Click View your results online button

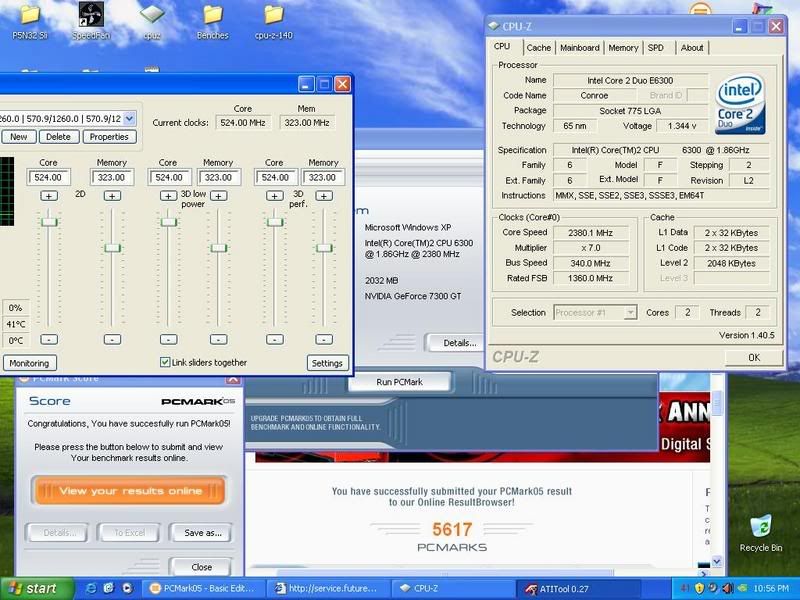130,491
